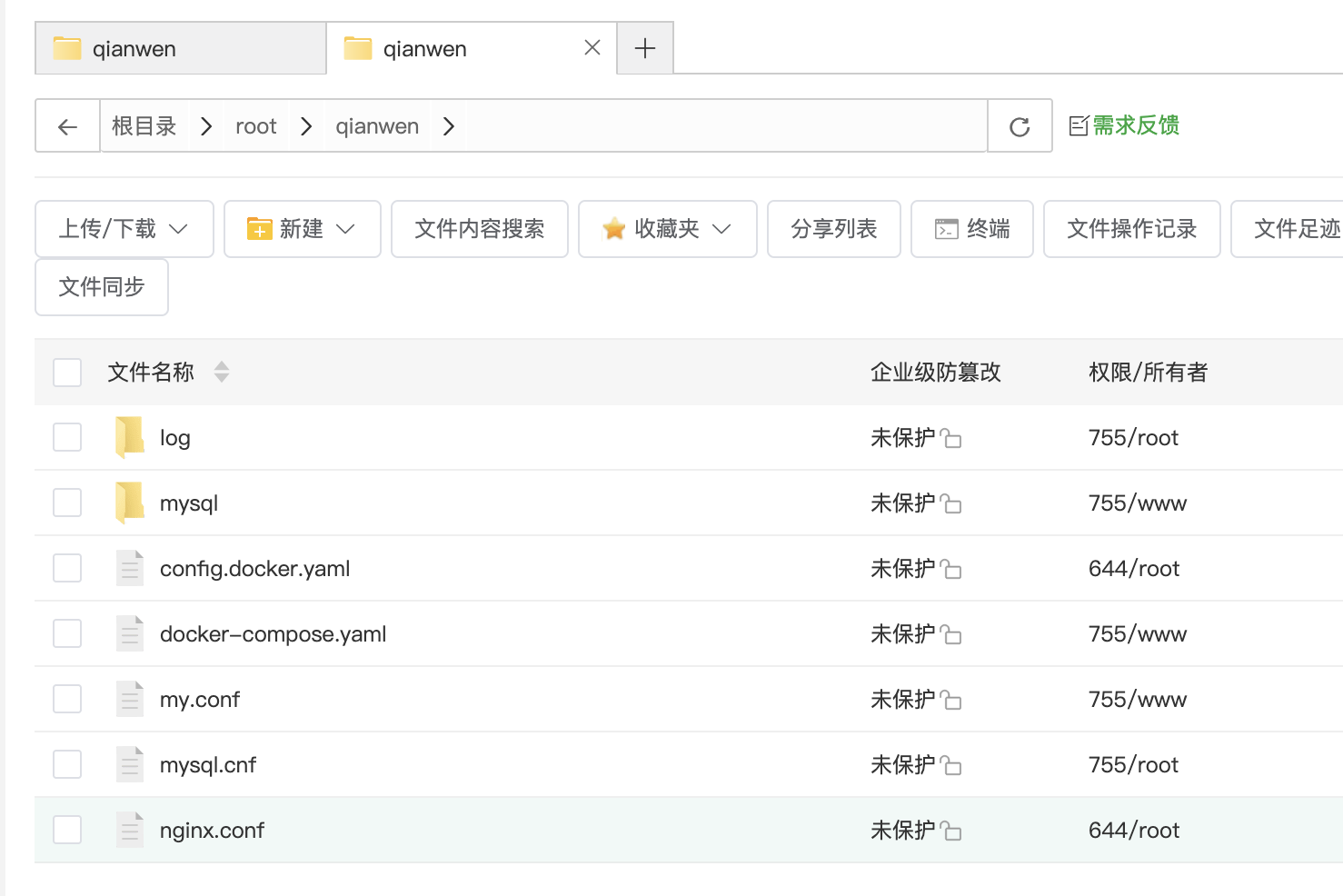Switch to the first qianwen tab
Image resolution: width=1343 pixels, height=896 pixels.
(181, 48)
